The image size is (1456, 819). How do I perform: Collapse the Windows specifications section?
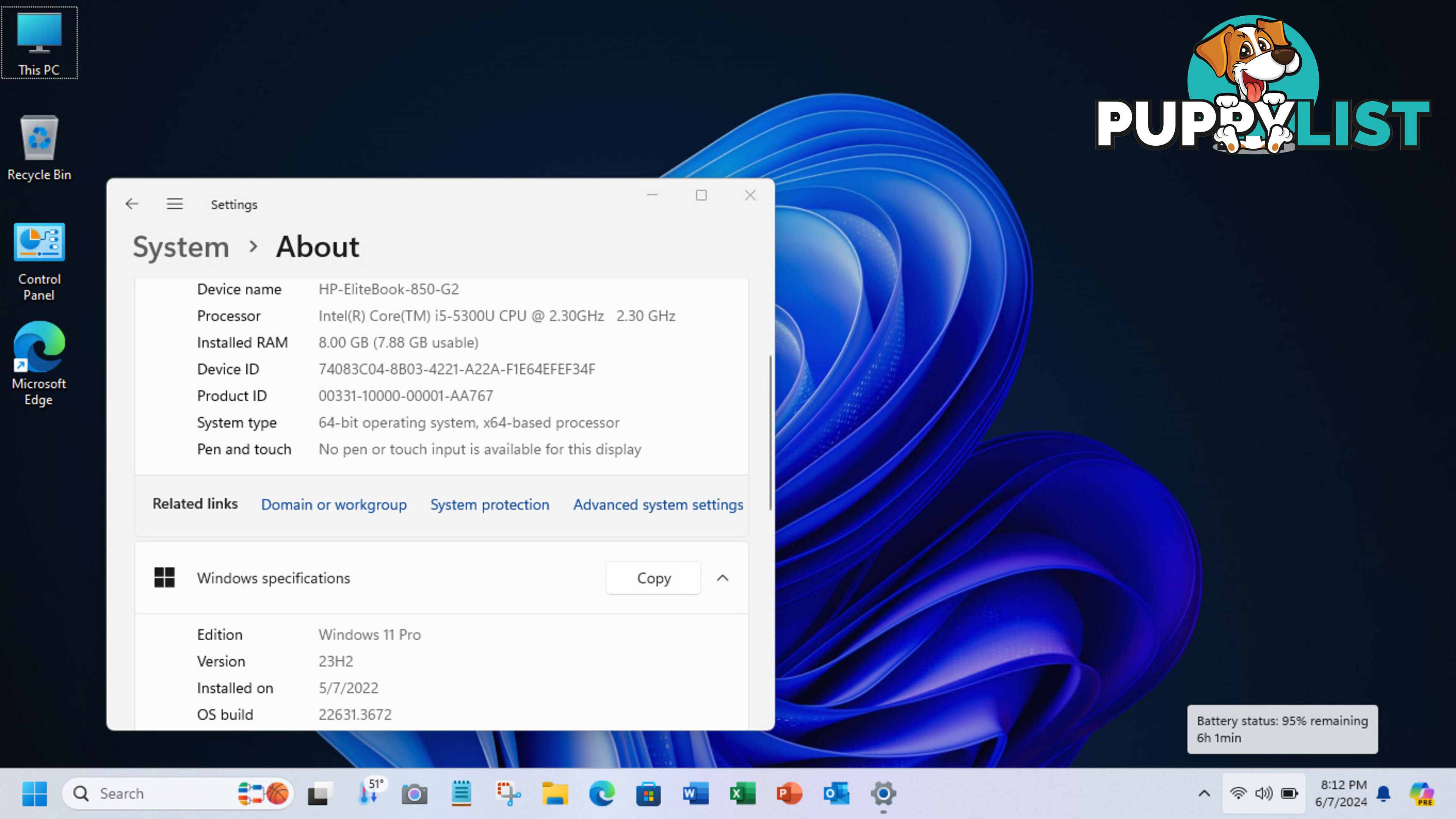pyautogui.click(x=722, y=578)
